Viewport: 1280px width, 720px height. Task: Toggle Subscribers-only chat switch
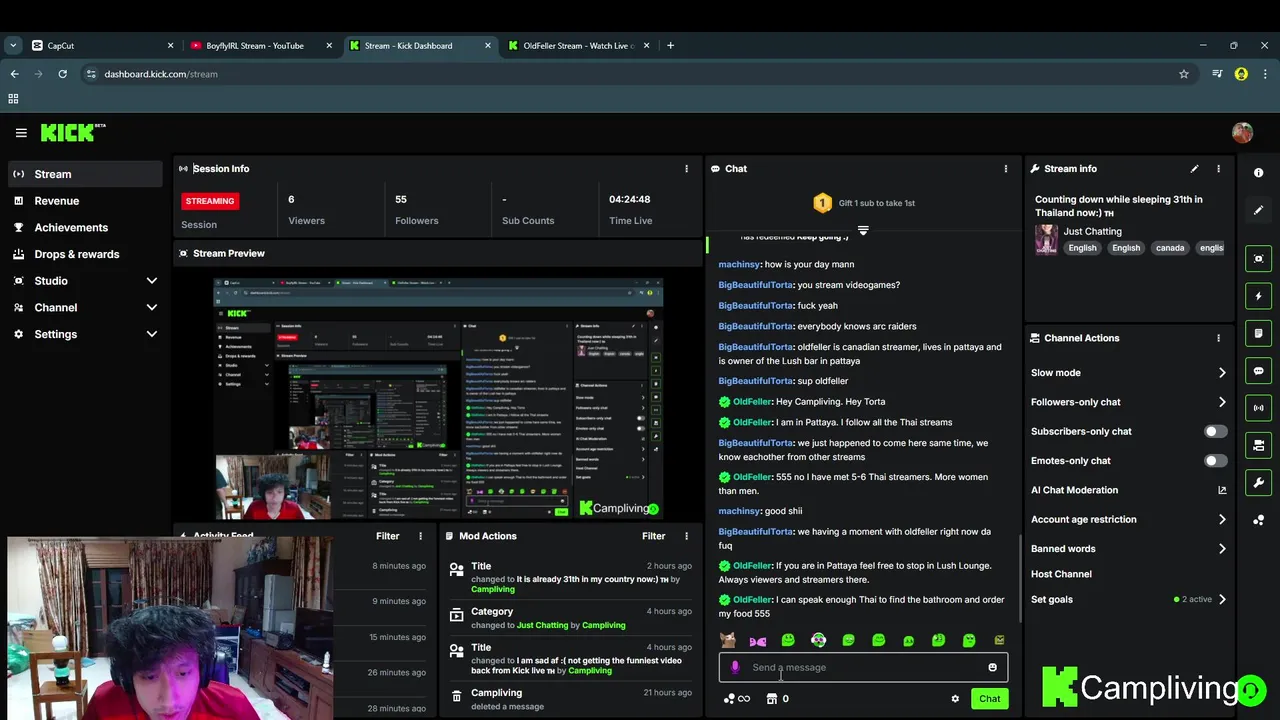1215,431
